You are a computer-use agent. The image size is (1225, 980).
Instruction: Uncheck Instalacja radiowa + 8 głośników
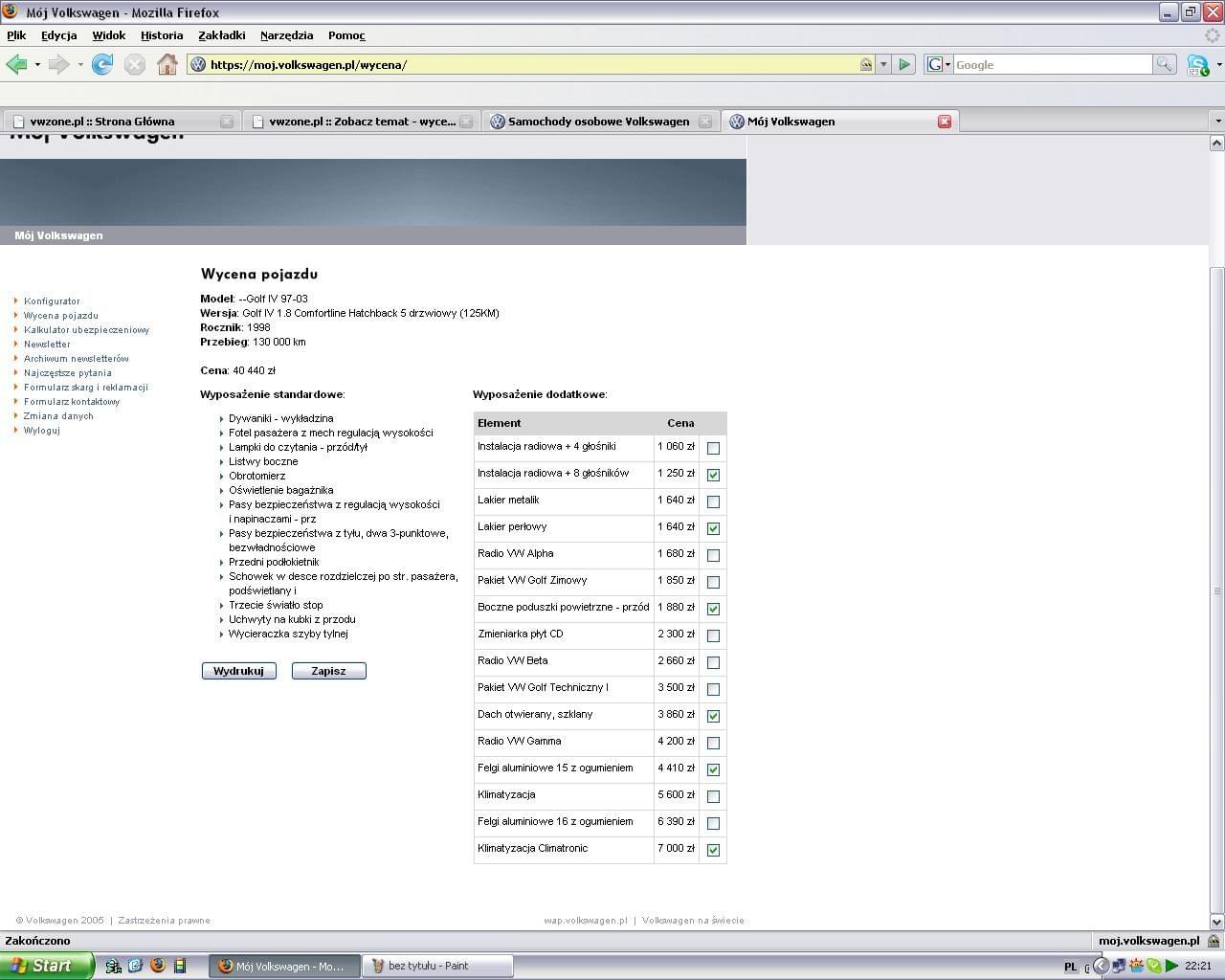tap(713, 475)
